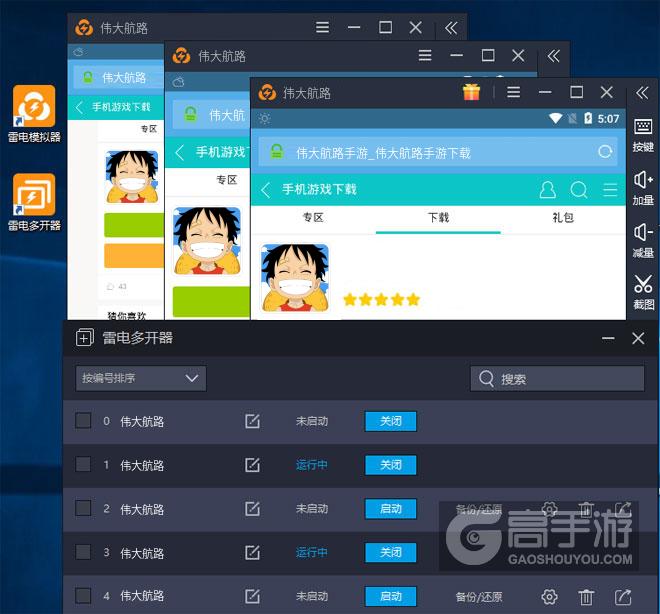Edit the name of instance 3 伟大航路
Screen dimensions: 660x614
(x=252, y=553)
